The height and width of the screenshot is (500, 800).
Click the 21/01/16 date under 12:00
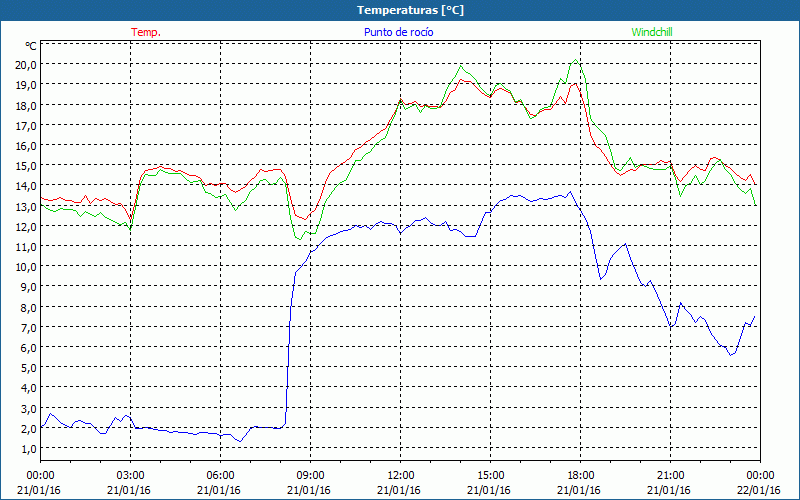tap(399, 490)
